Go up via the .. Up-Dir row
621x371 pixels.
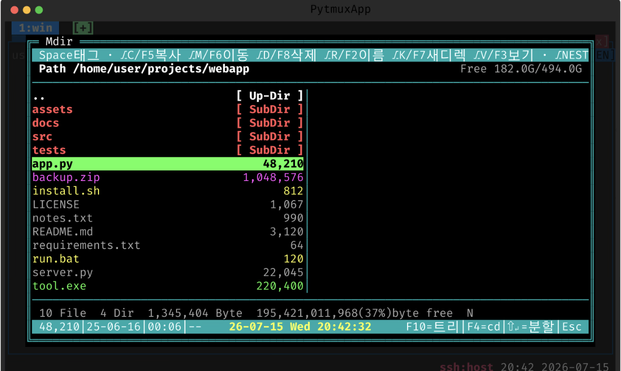click(x=168, y=96)
